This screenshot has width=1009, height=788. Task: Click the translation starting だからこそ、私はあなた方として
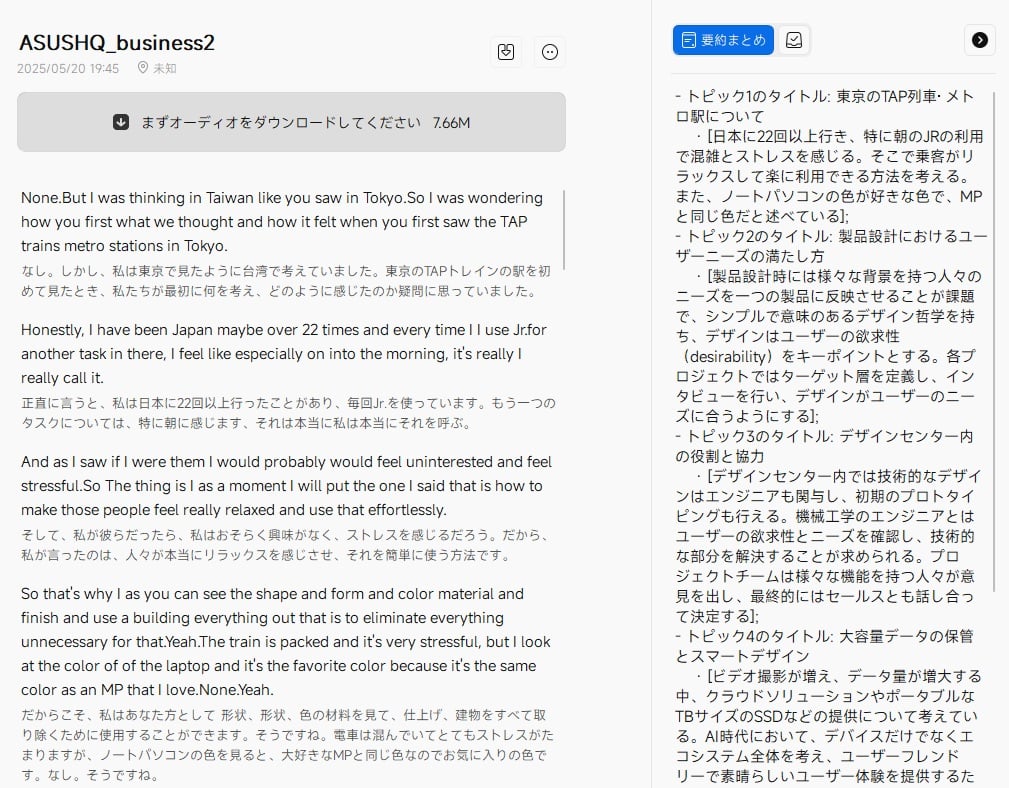[x=287, y=745]
